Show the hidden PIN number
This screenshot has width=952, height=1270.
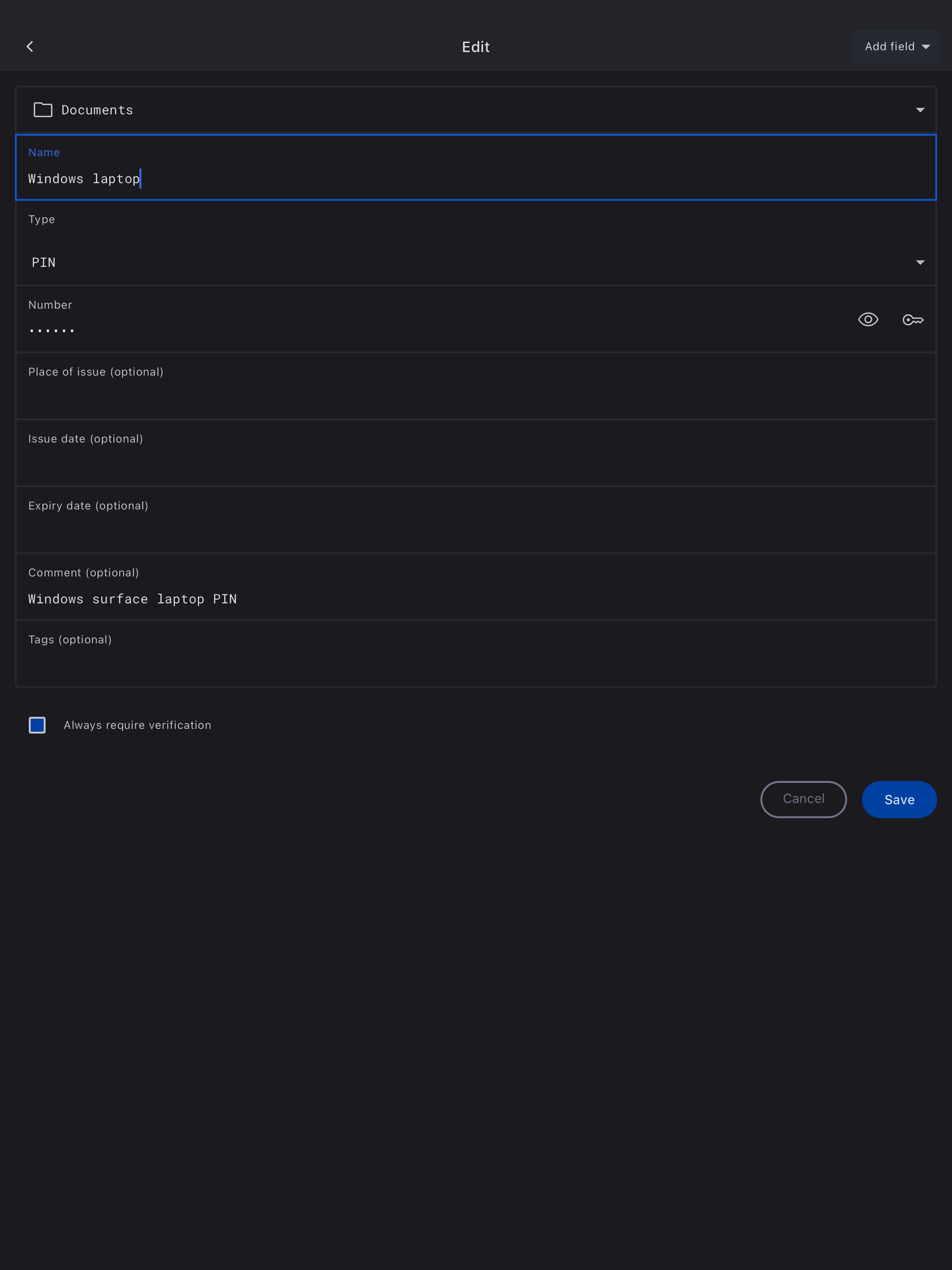click(868, 319)
